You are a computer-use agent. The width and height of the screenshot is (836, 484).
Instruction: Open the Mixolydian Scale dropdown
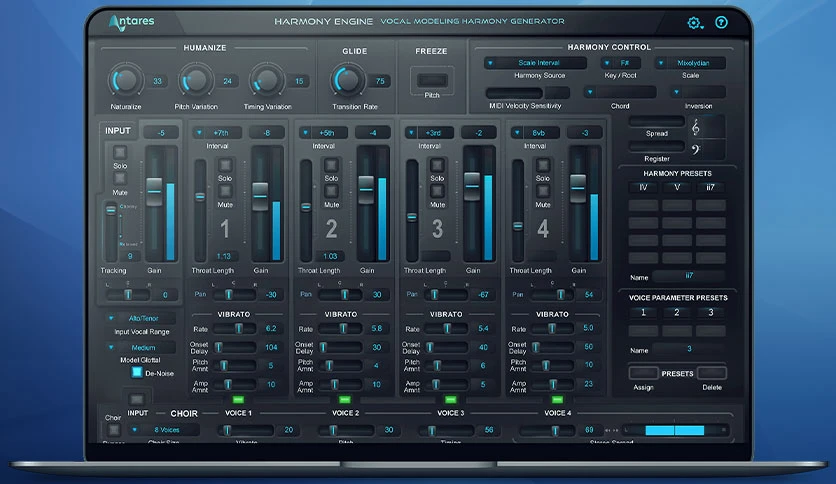690,63
